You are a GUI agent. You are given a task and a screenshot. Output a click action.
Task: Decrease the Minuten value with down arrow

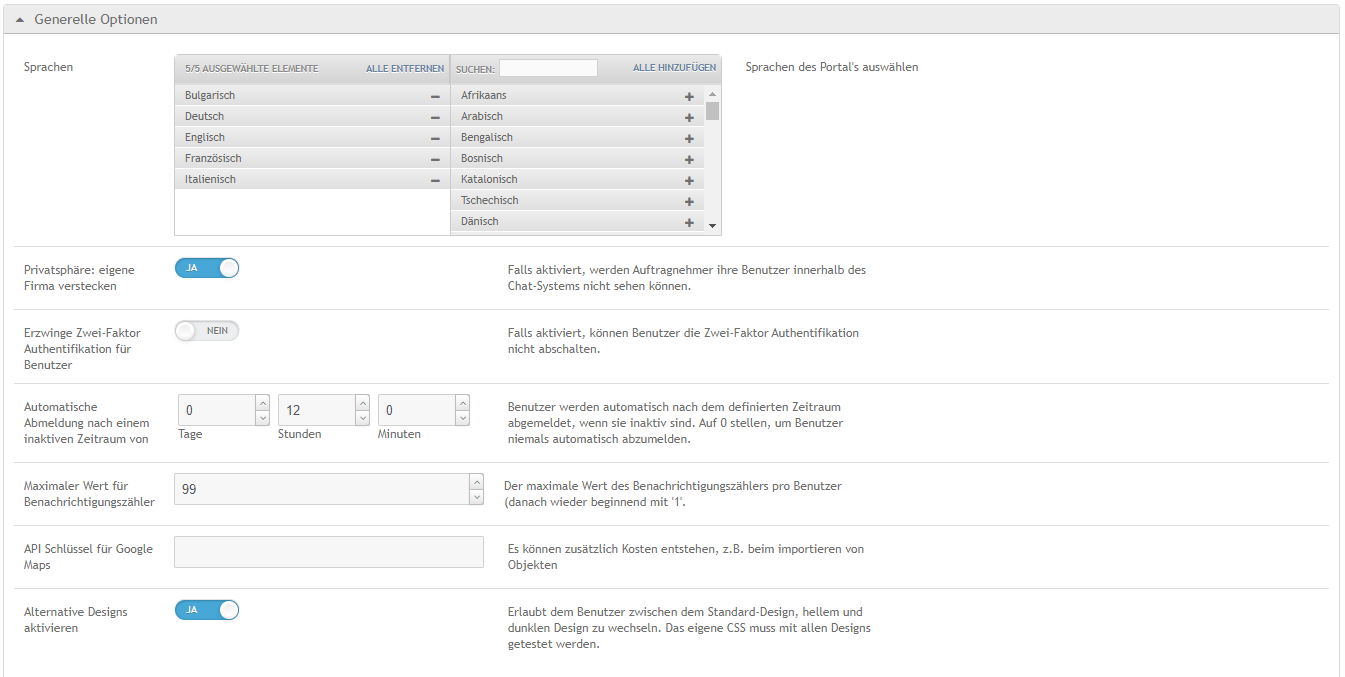click(462, 418)
